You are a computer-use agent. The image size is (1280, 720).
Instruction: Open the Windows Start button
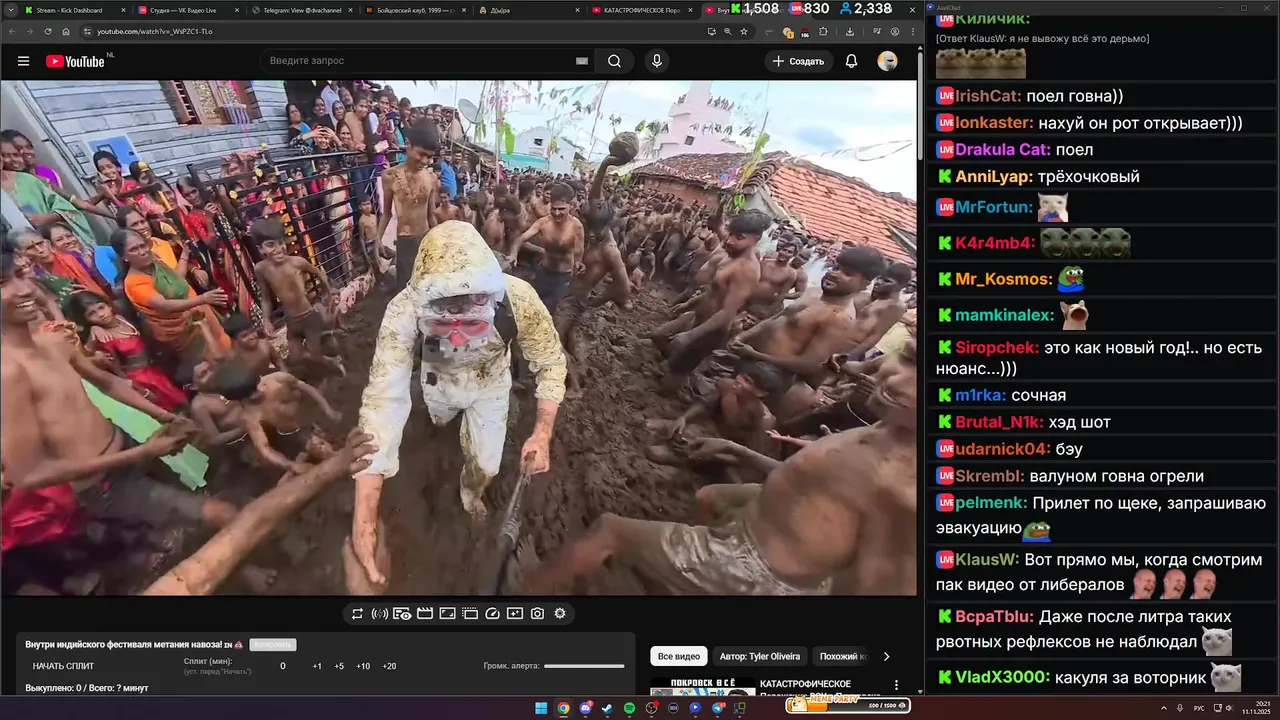click(541, 708)
